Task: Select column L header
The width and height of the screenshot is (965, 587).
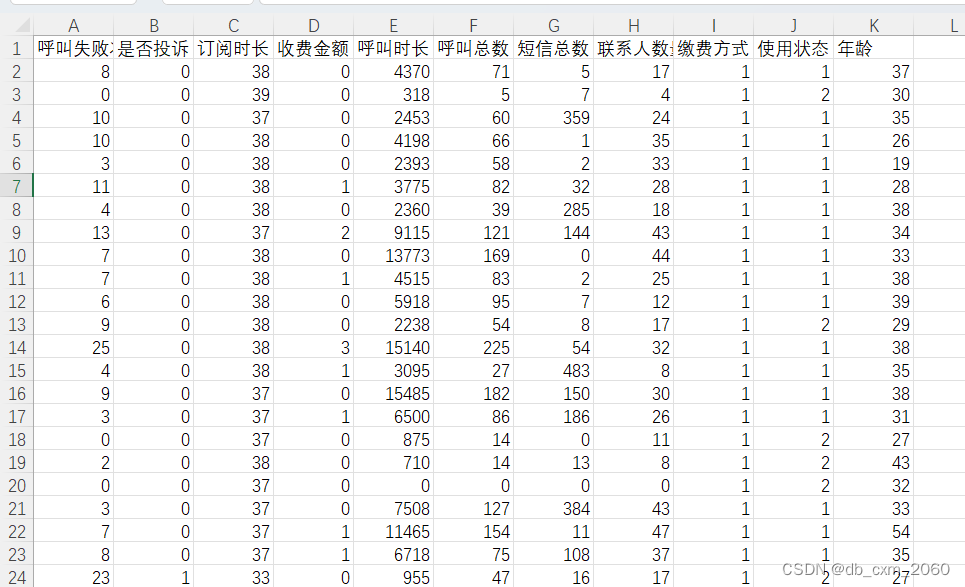Action: (x=939, y=26)
